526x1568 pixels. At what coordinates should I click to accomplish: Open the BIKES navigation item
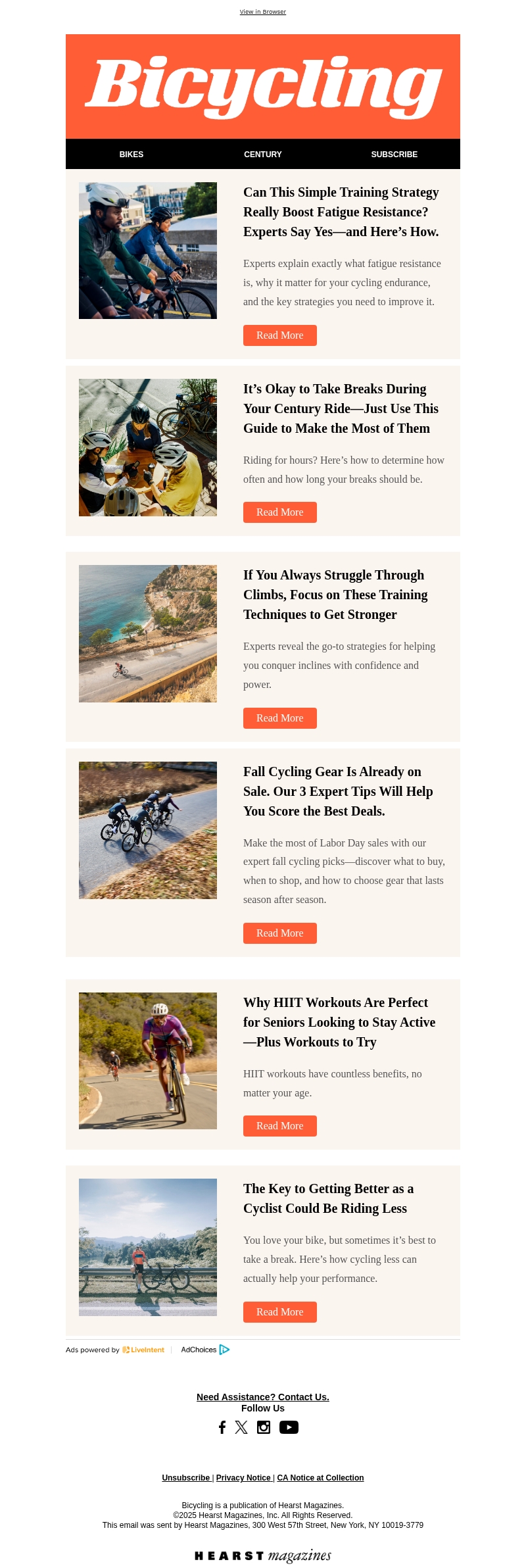click(131, 154)
